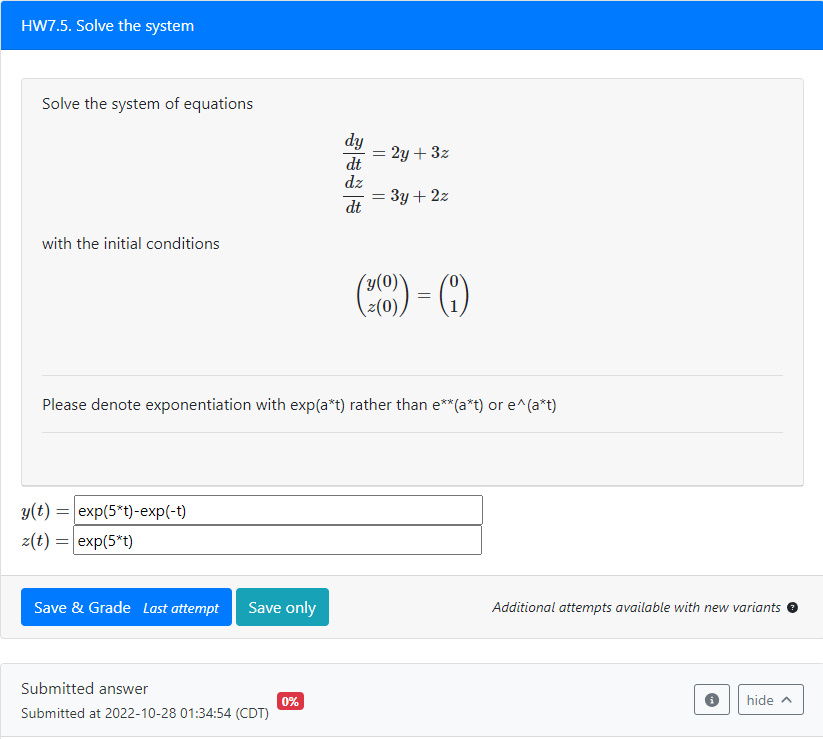Click the Solve the system of equations prompt

[x=147, y=103]
